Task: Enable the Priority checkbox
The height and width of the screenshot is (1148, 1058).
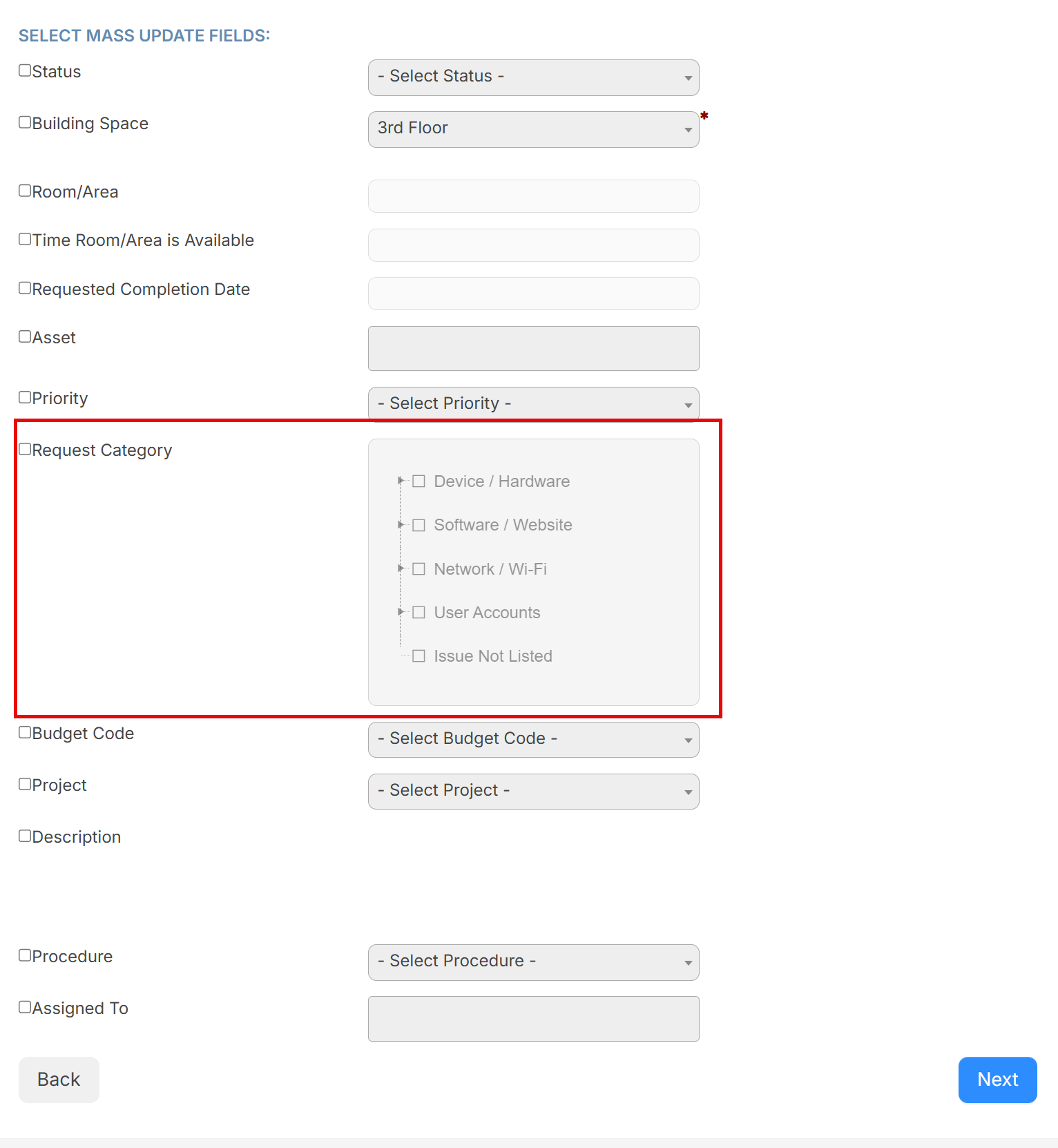Action: tap(25, 397)
